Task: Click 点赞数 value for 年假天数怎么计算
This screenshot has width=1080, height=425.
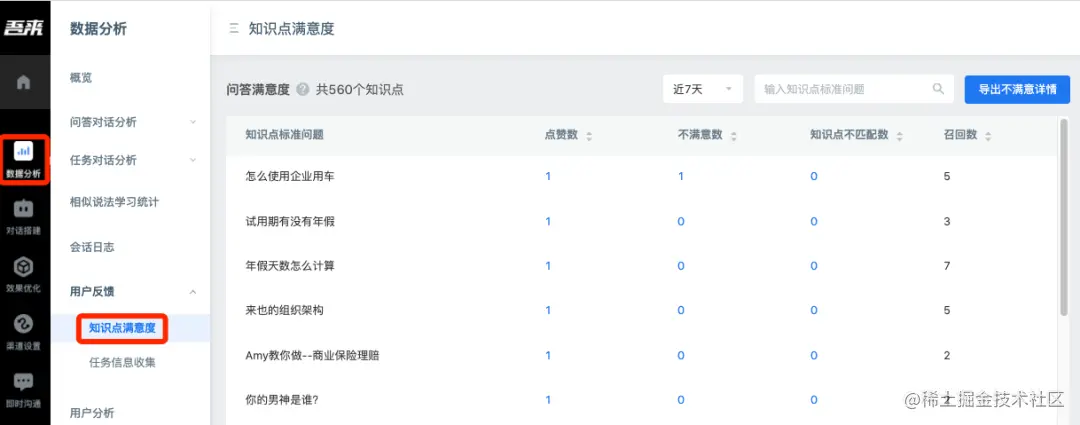Action: coord(548,266)
